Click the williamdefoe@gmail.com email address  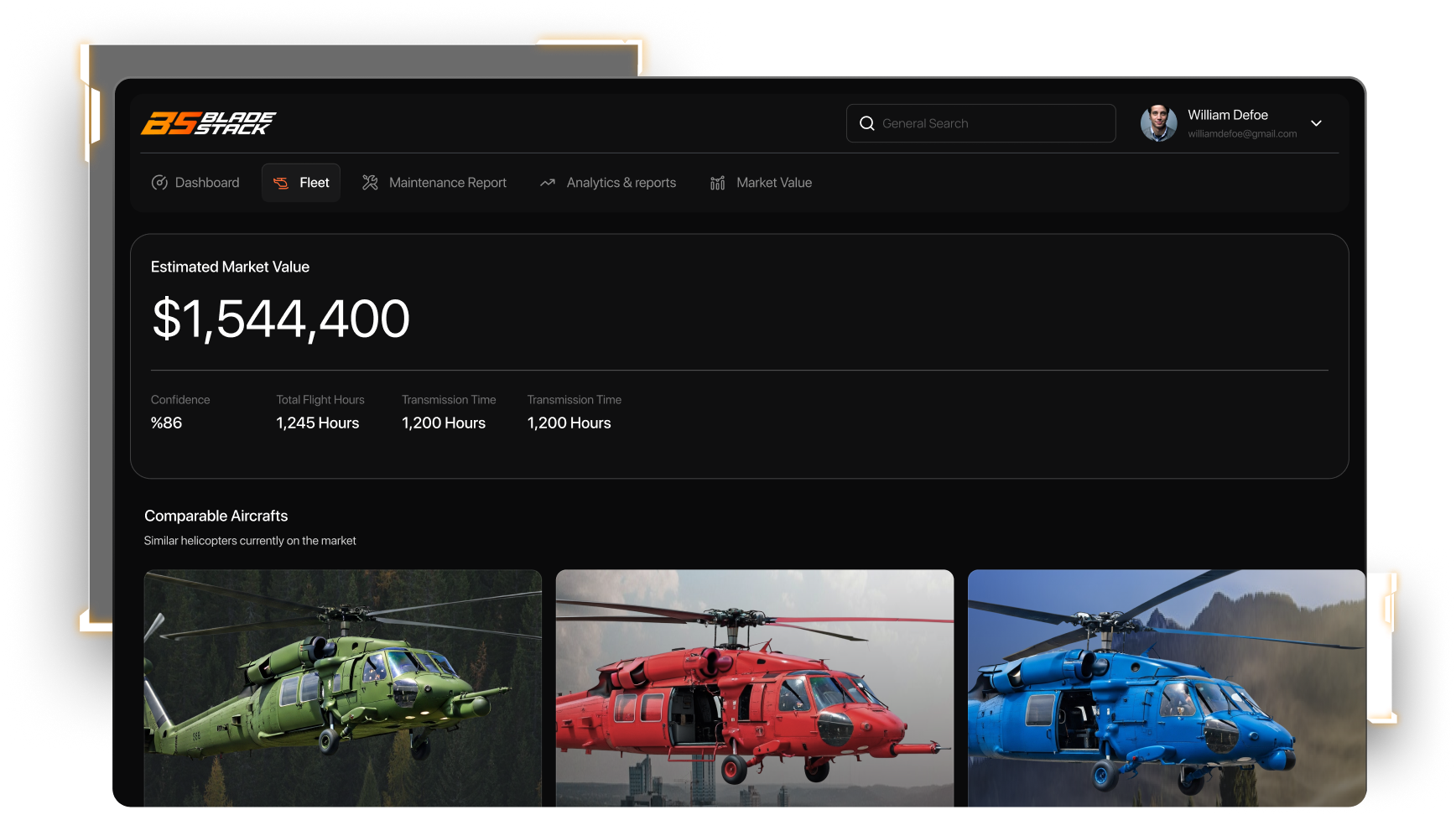(1241, 134)
